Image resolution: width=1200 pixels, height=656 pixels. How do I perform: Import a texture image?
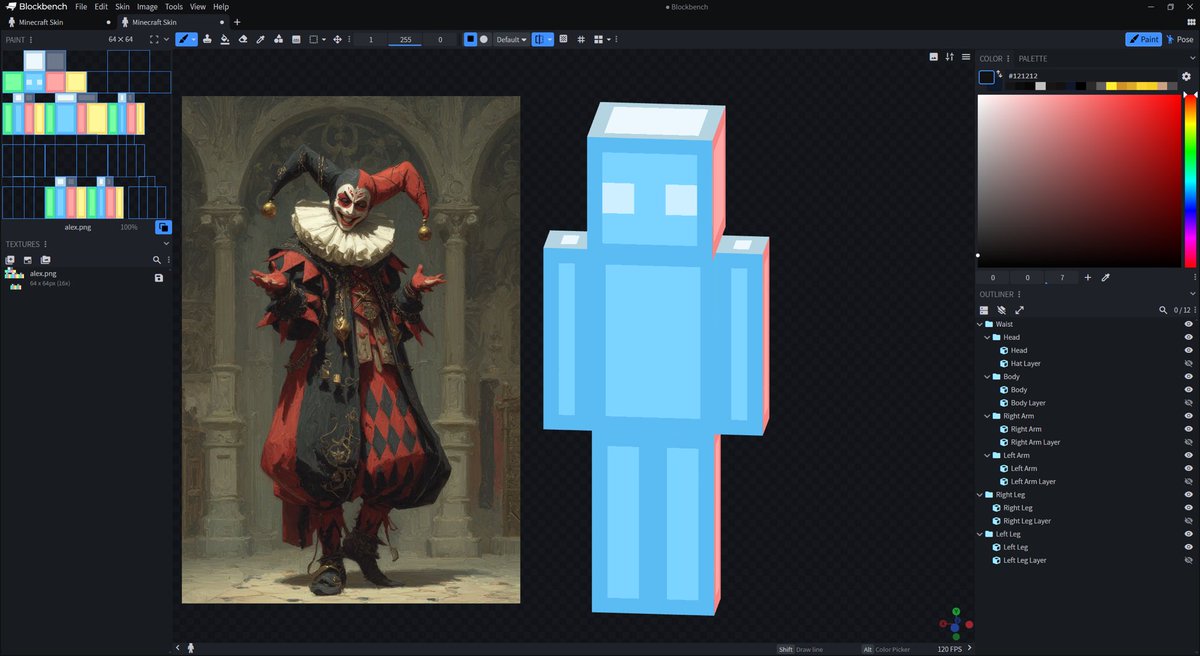point(27,260)
